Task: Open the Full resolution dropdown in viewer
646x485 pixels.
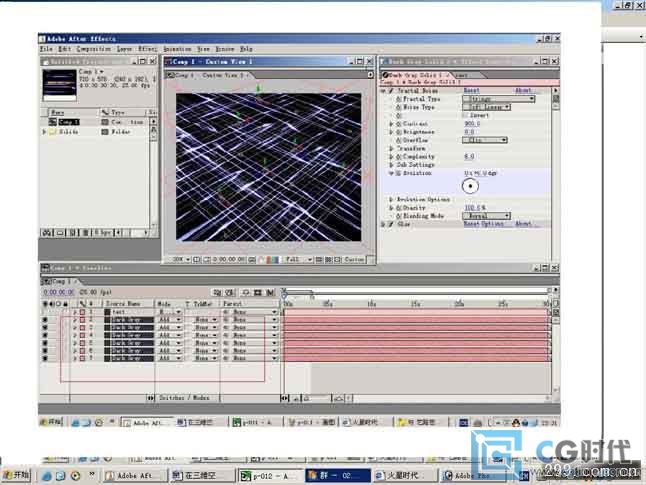Action: 298,260
